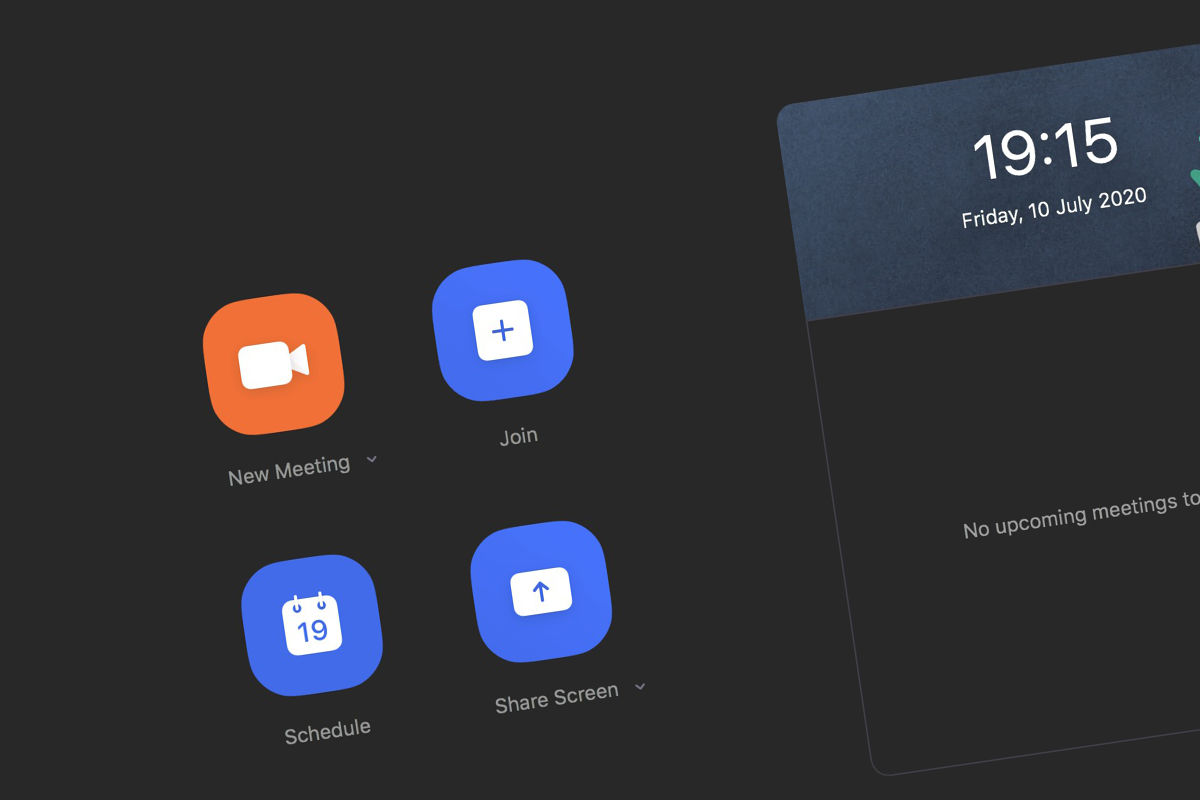Click the New Meeting label

point(289,470)
